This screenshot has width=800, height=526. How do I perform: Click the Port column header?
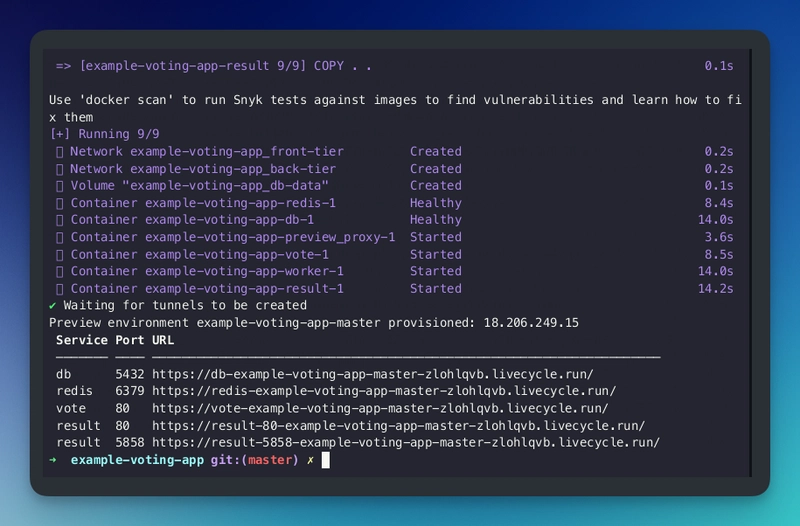pos(130,340)
